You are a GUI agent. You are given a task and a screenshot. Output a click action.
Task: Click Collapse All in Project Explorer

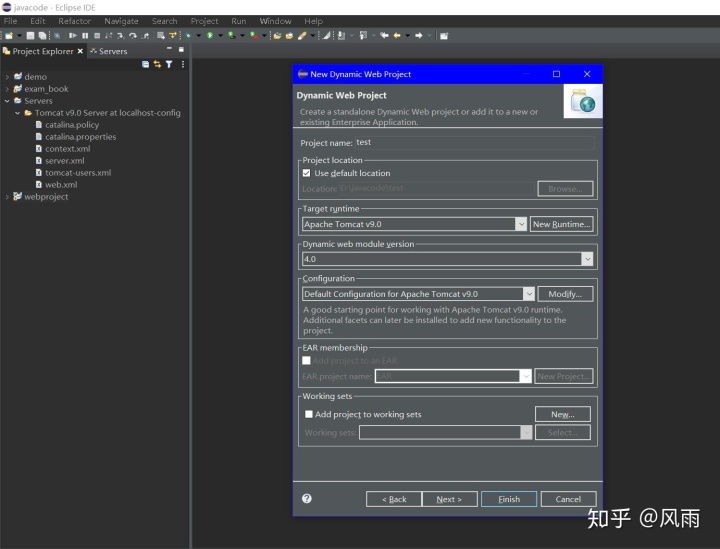coord(145,64)
